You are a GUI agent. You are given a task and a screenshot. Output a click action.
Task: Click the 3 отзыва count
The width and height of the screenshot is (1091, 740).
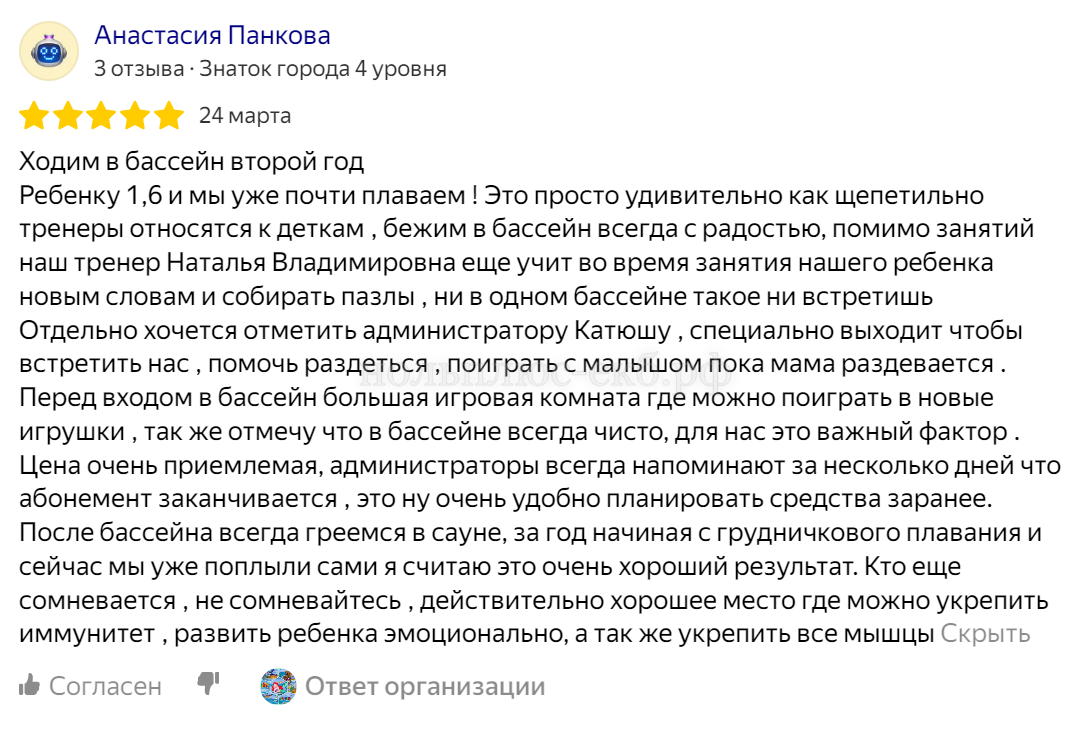tap(139, 69)
